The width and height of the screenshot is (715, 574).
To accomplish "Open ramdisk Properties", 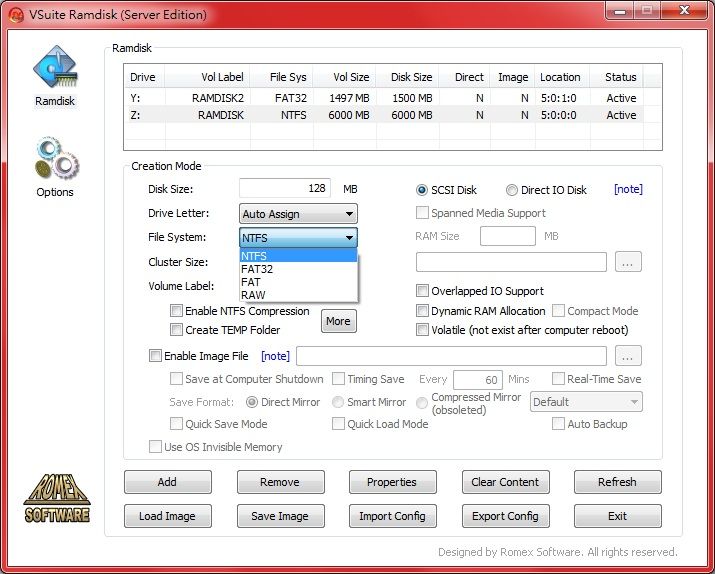I will coord(393,482).
